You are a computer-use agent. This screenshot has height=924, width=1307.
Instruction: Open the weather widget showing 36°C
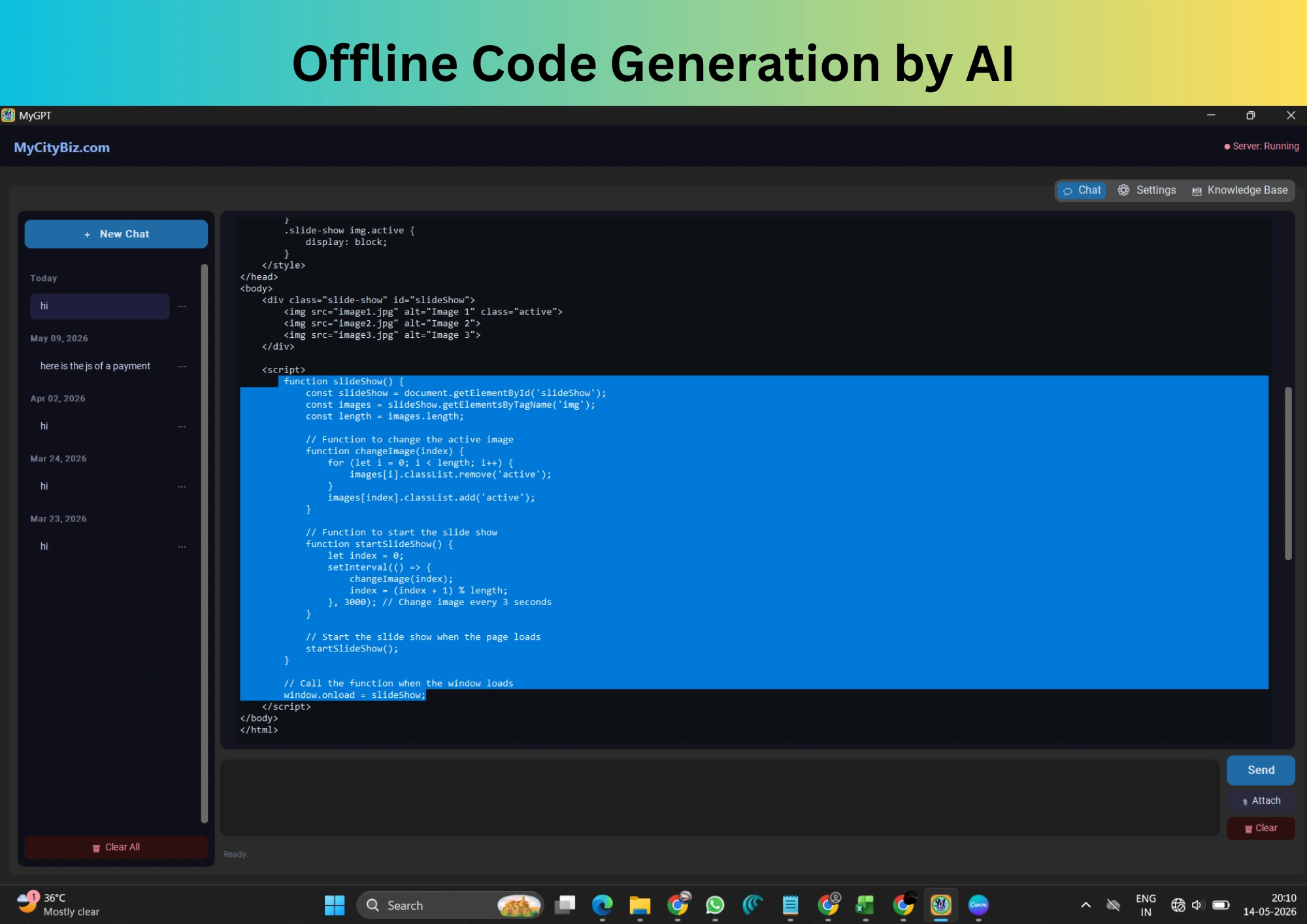pyautogui.click(x=59, y=905)
